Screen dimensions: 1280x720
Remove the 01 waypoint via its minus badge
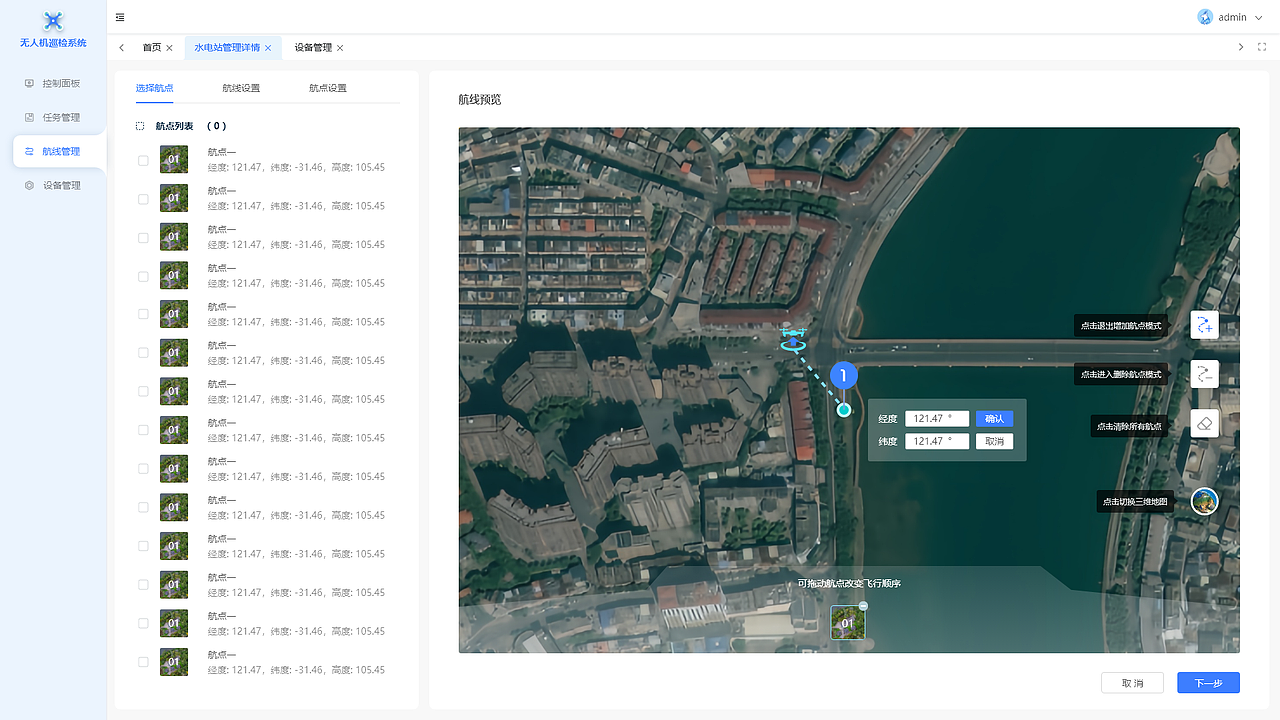click(x=863, y=606)
